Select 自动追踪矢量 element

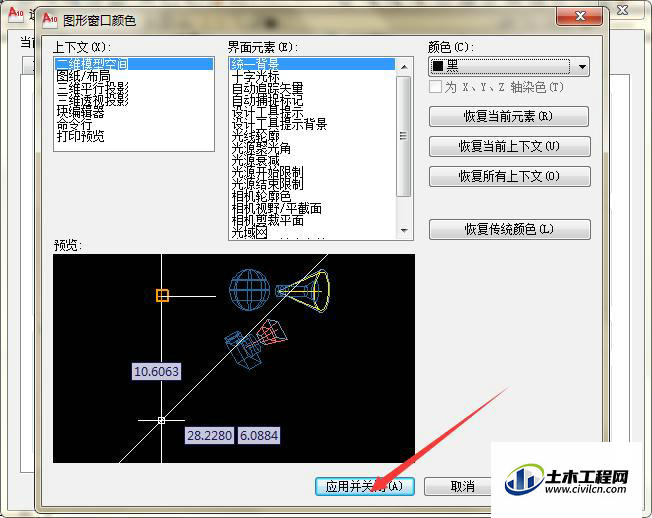tap(267, 88)
